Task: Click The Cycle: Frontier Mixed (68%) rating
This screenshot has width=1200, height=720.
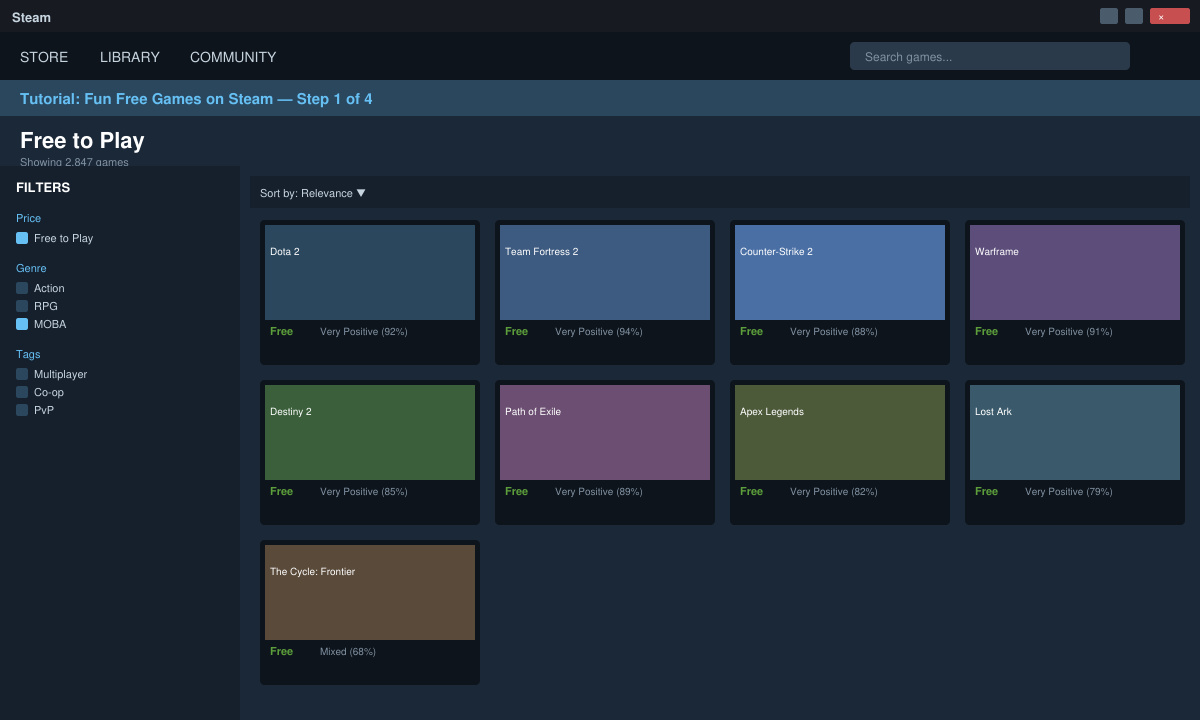Action: click(x=348, y=651)
